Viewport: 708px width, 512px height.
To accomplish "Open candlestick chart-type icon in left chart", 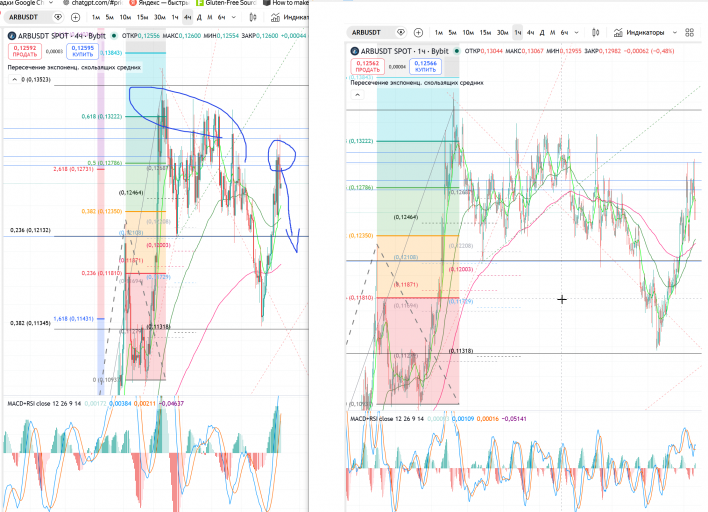I will point(253,17).
